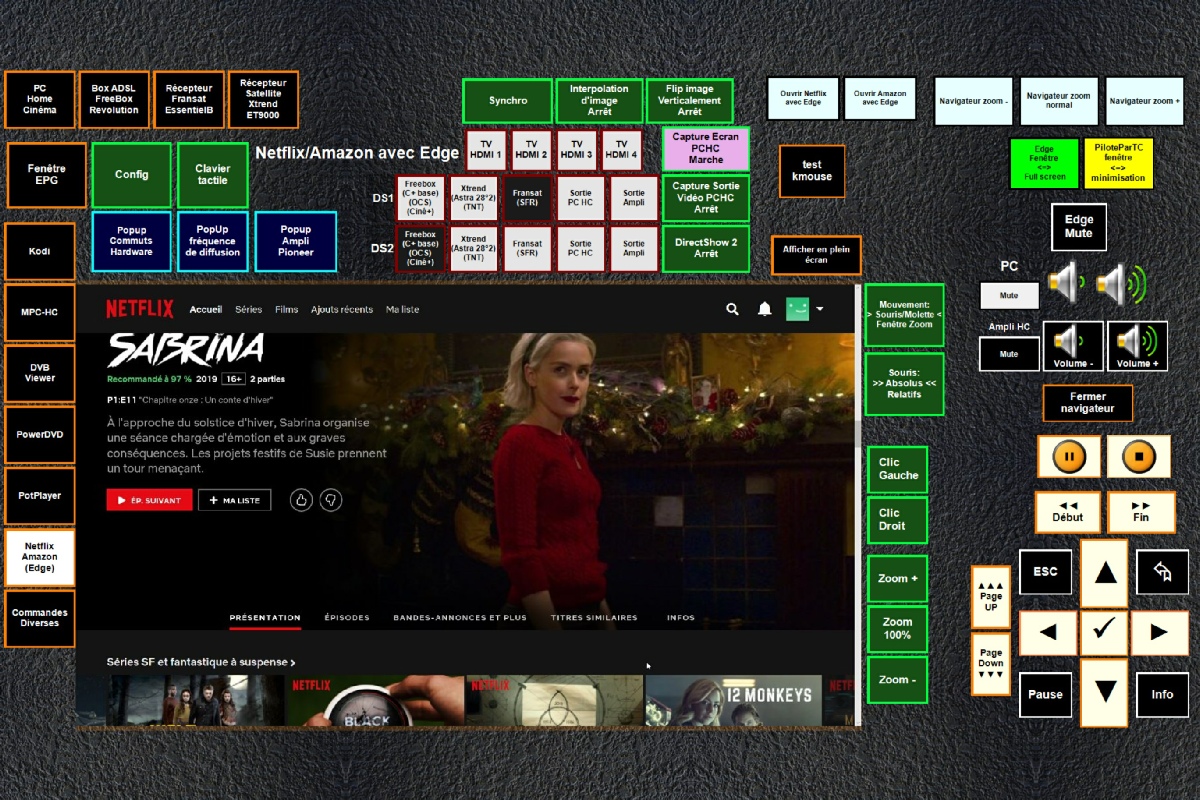1200x800 pixels.
Task: Raise PC volume with the speaker icon
Action: point(1121,285)
